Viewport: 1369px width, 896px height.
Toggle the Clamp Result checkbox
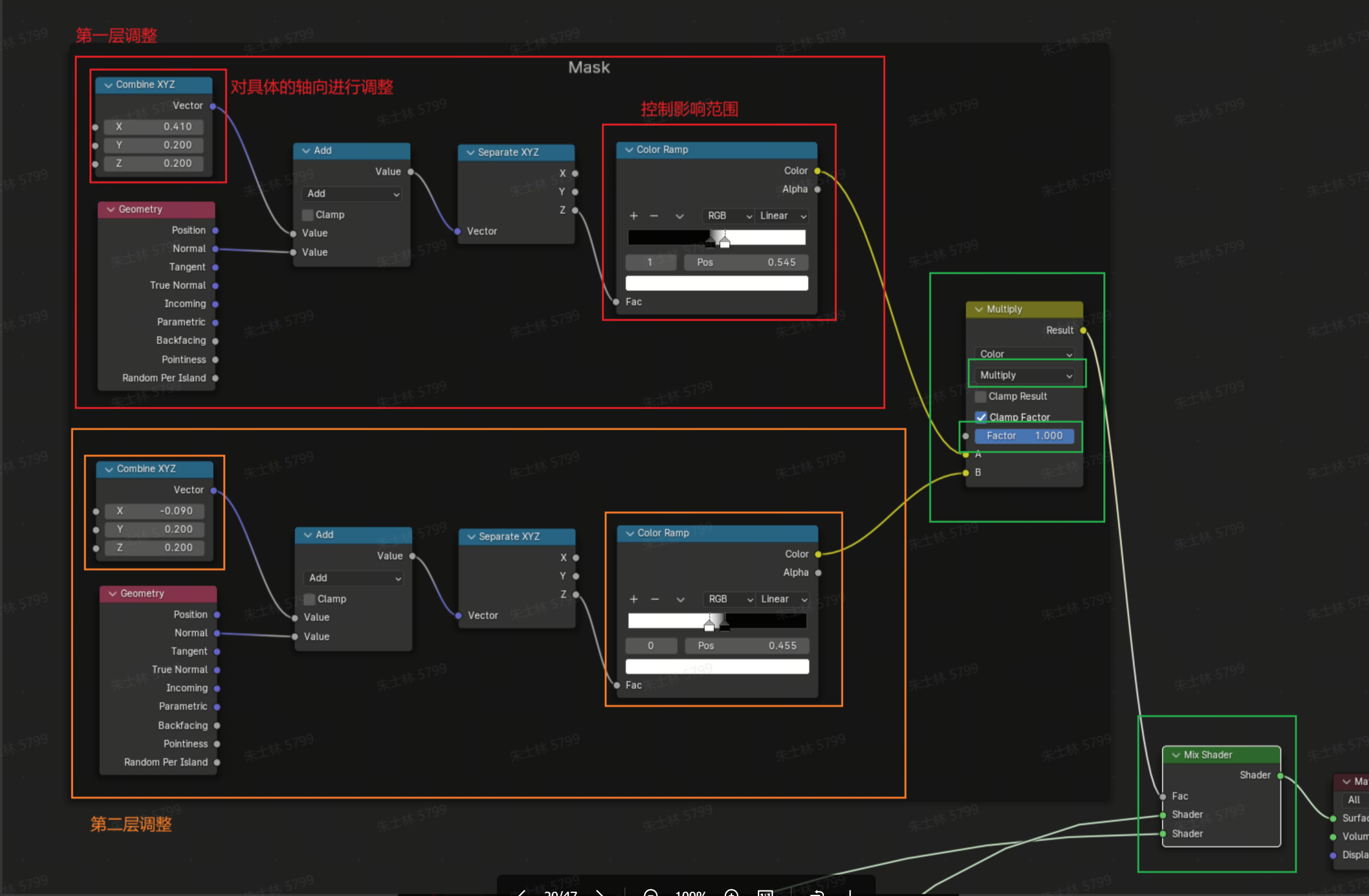tap(981, 396)
